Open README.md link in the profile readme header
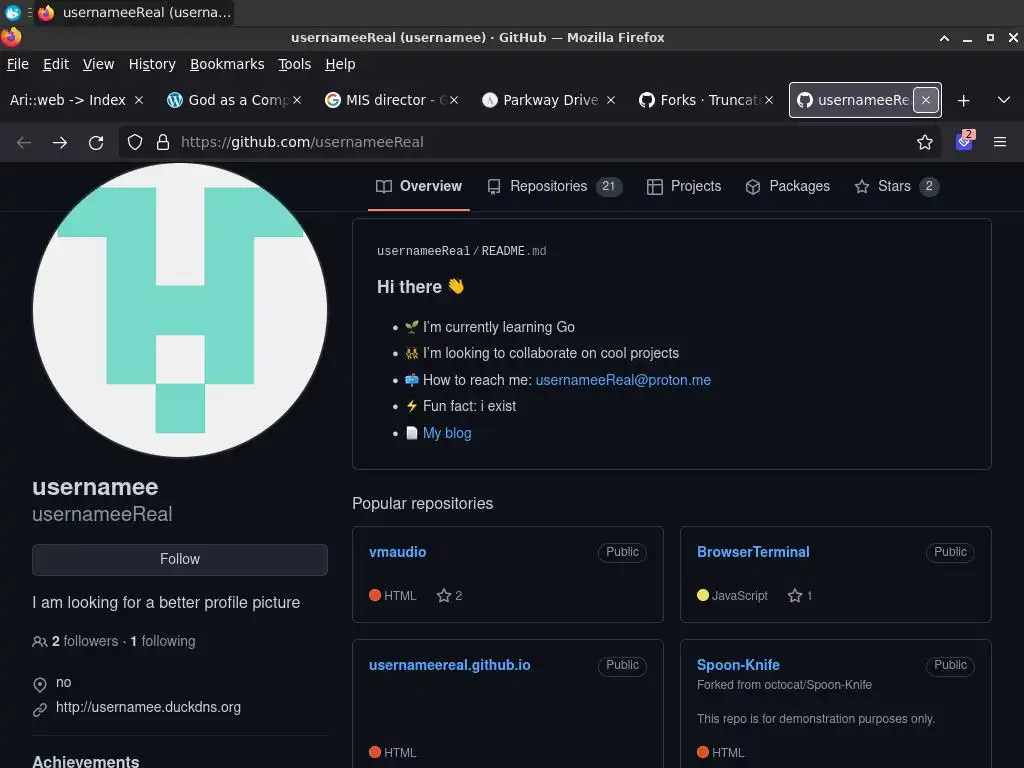Image resolution: width=1024 pixels, height=768 pixels. (514, 251)
